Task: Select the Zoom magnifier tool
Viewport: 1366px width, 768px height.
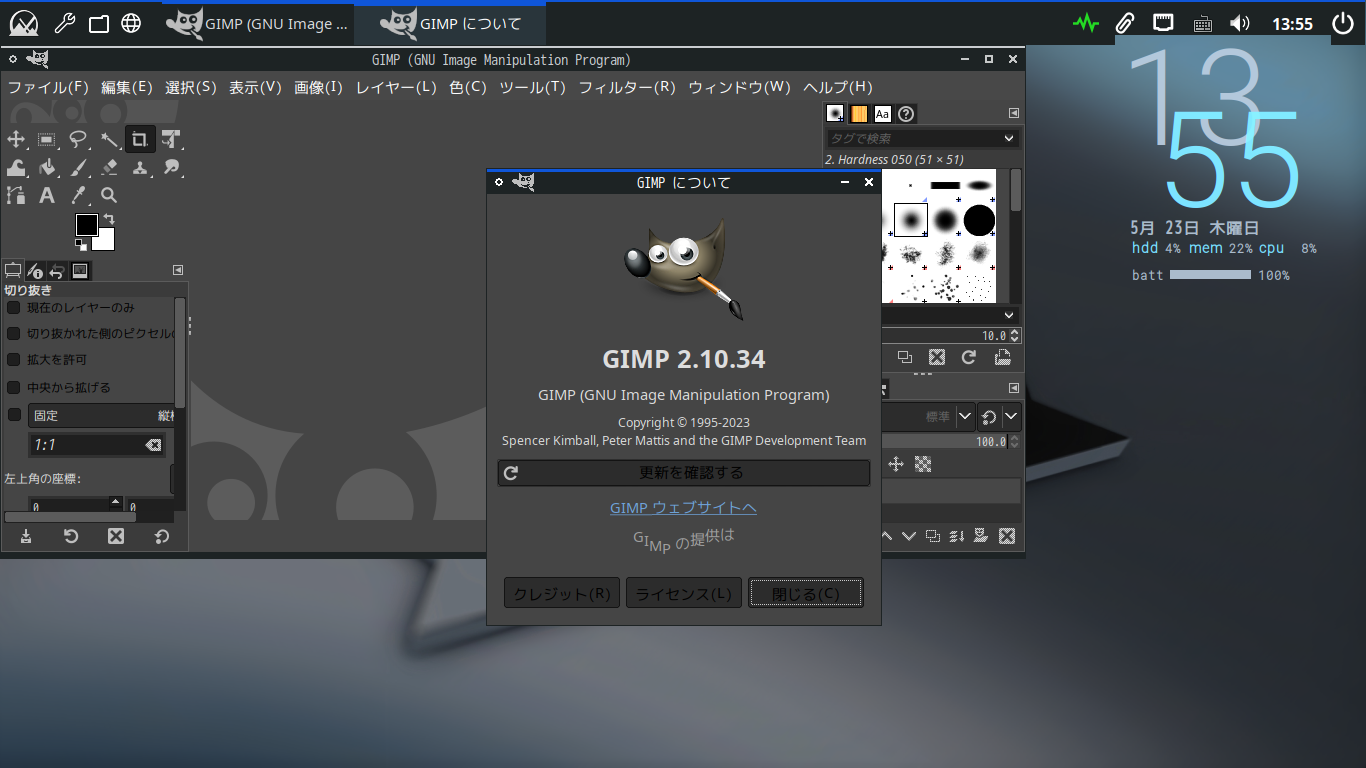Action: (109, 196)
